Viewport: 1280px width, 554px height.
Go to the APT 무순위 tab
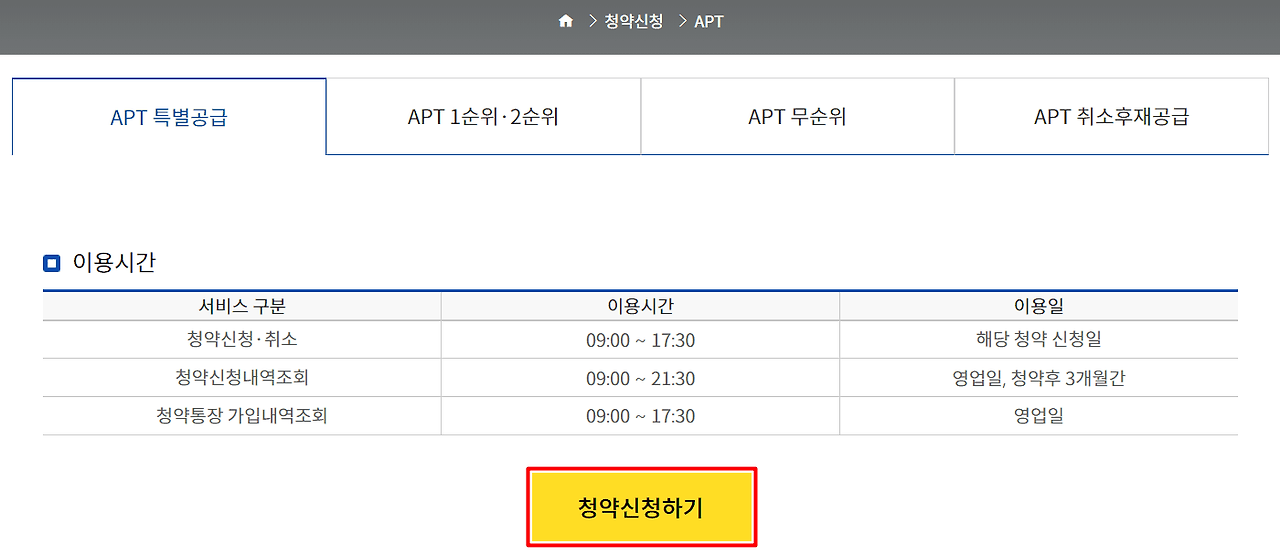click(797, 117)
